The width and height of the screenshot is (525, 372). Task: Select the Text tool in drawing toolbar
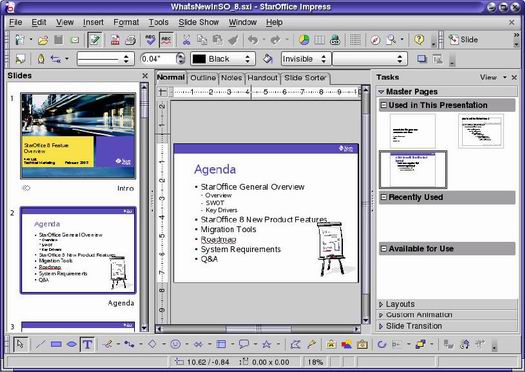[x=87, y=344]
